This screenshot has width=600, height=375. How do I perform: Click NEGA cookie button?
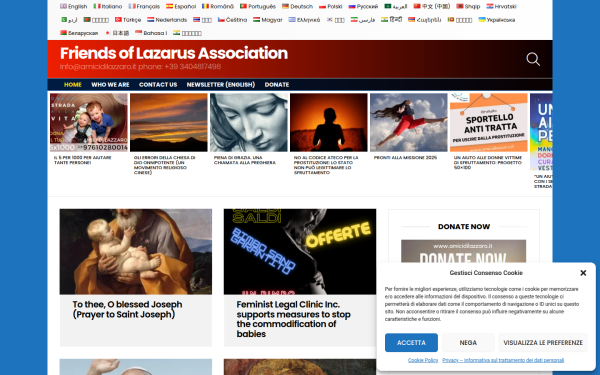468,342
